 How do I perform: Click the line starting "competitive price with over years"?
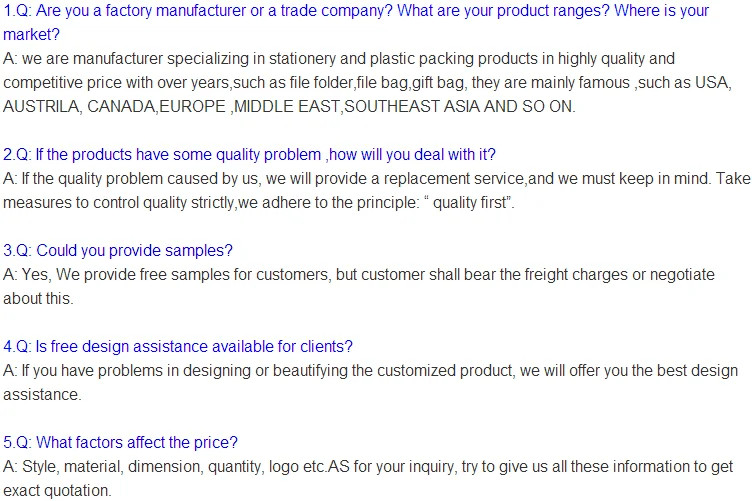click(x=340, y=82)
